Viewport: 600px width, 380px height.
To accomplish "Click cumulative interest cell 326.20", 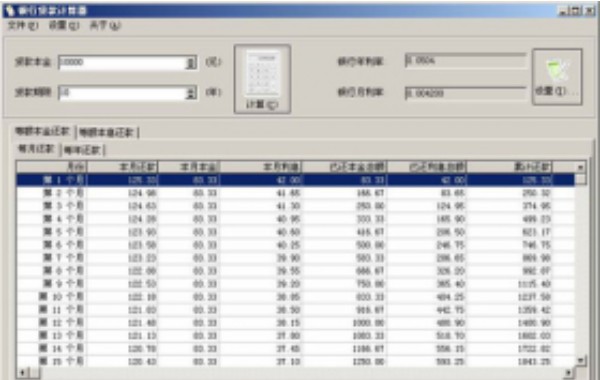I will (x=451, y=271).
